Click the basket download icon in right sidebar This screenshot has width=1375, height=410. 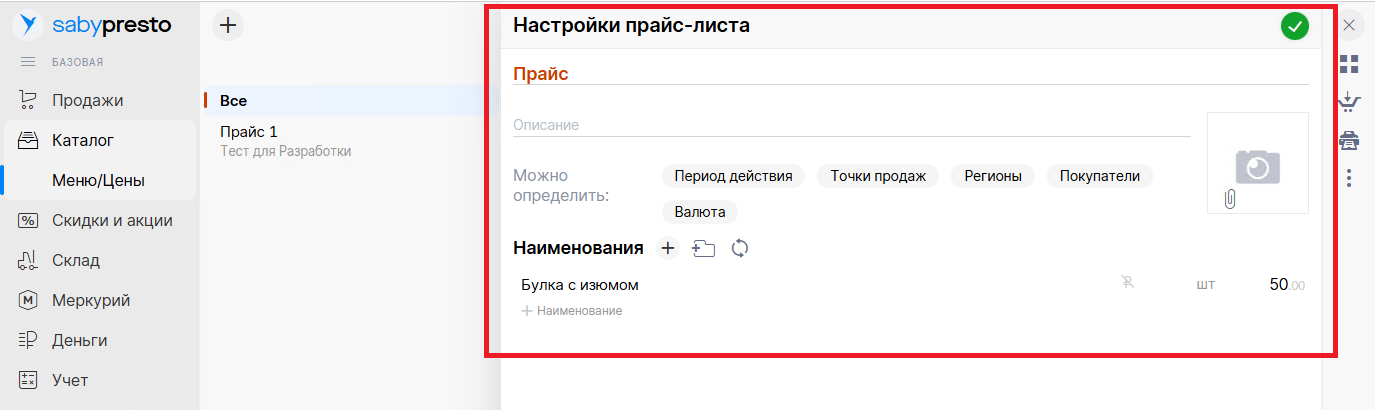click(1349, 102)
